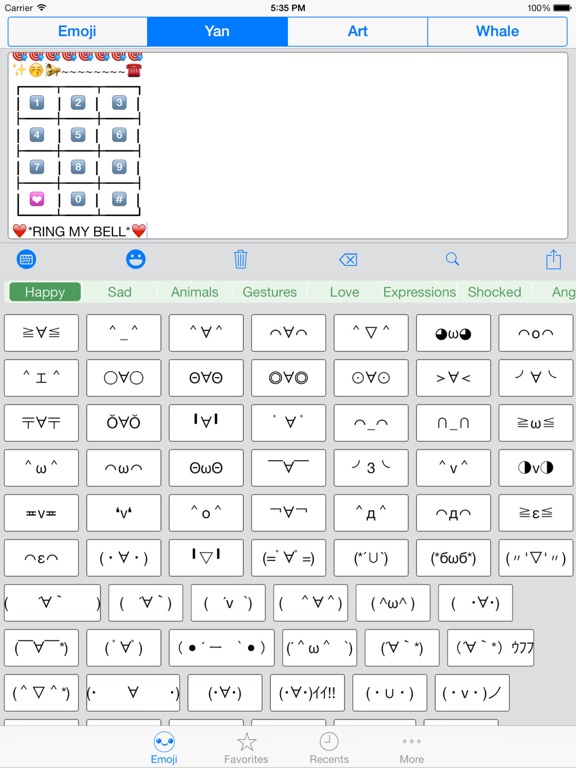The width and height of the screenshot is (576, 768).
Task: Insert the ≧ε≦ emoticon
Action: point(536,513)
